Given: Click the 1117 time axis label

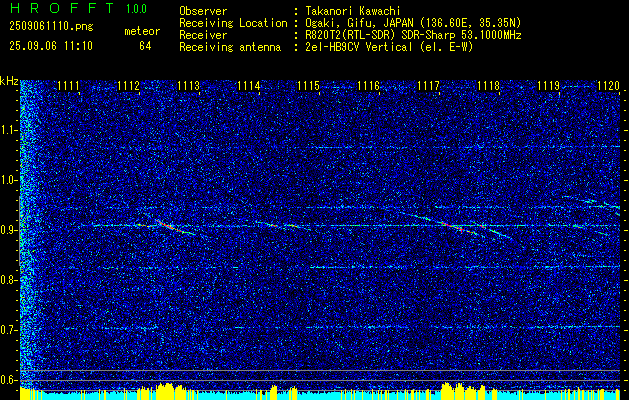Looking at the screenshot, I should pos(428,86).
